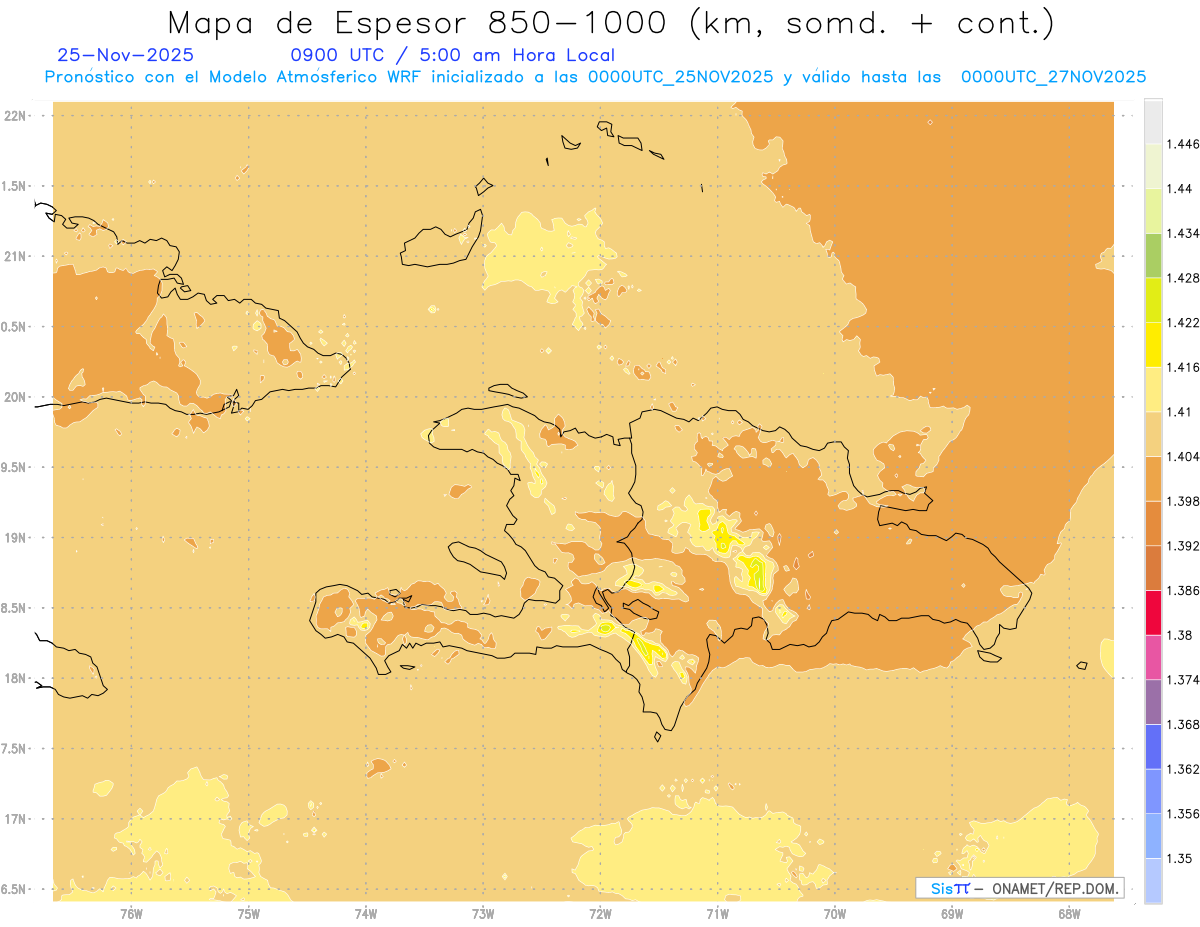Select the '75W' longitude label

coord(249,914)
